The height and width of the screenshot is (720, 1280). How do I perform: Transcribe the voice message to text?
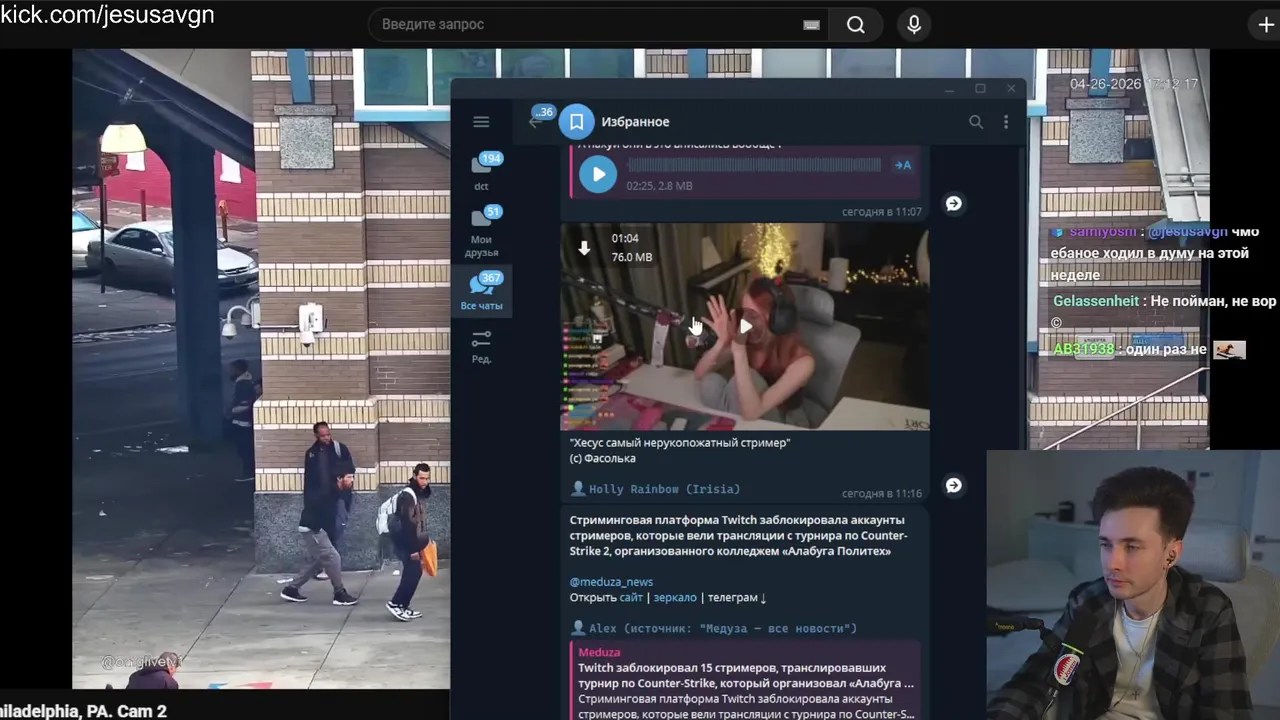(x=903, y=165)
